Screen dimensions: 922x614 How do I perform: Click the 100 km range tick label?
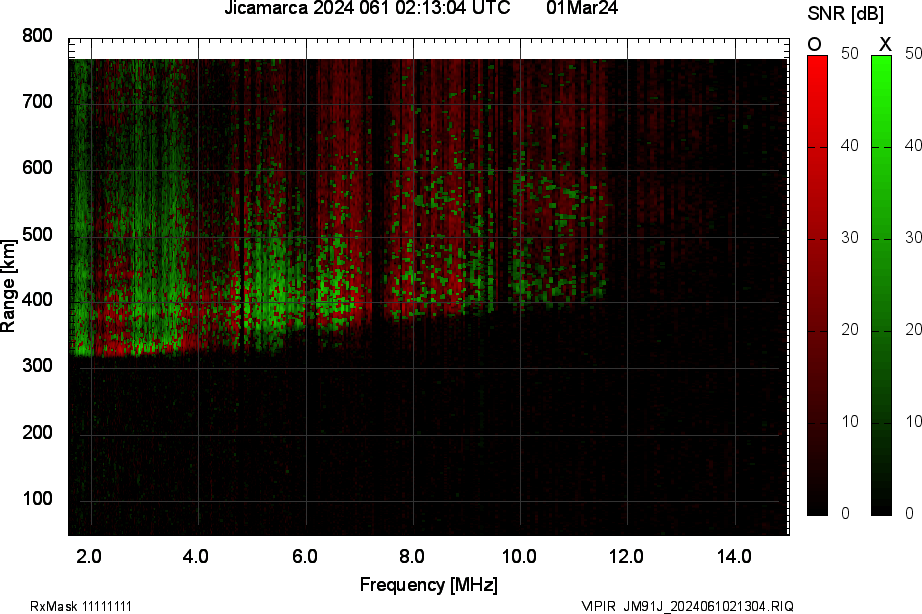[37, 499]
